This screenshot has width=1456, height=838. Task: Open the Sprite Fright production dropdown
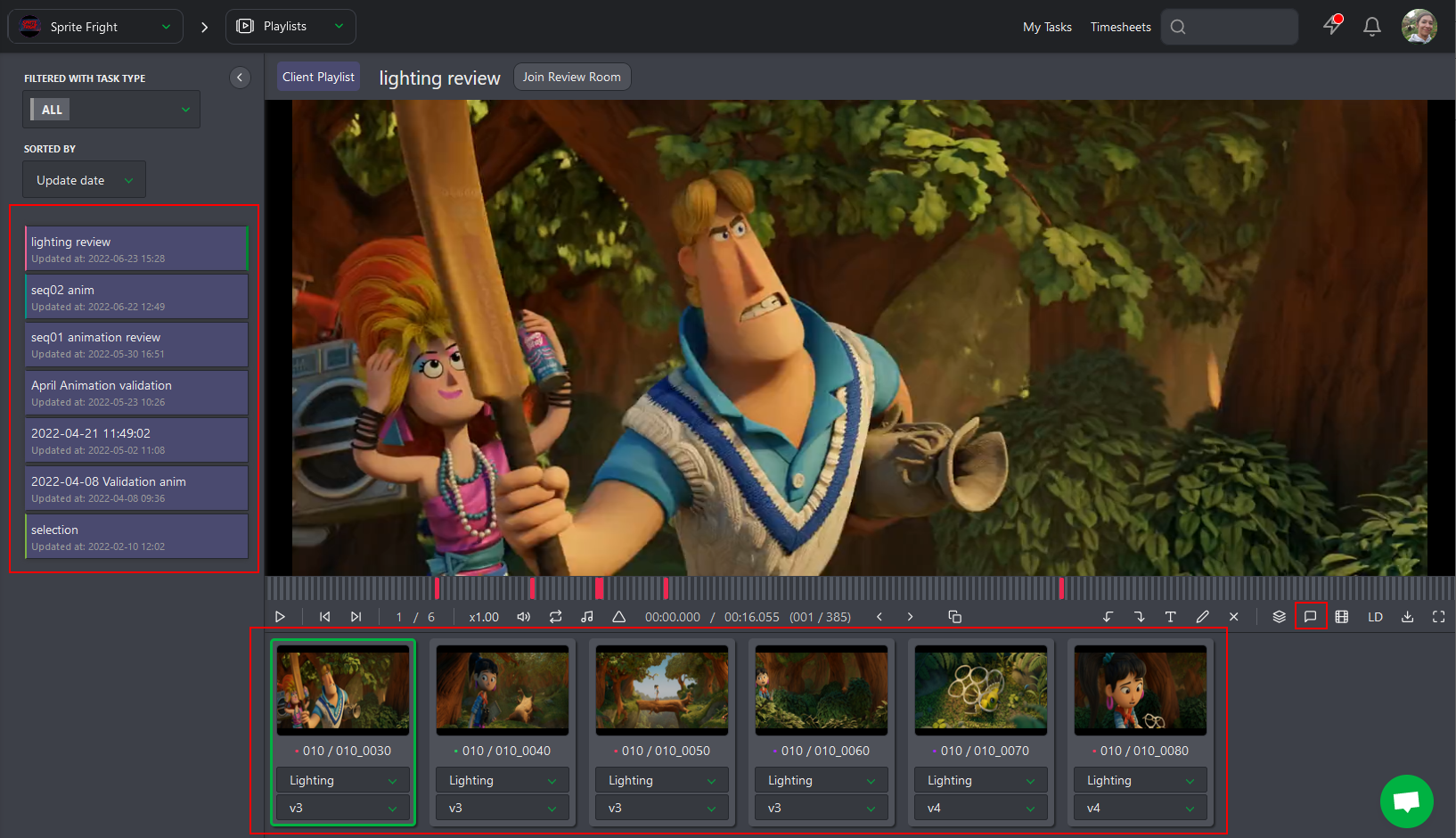click(x=95, y=27)
